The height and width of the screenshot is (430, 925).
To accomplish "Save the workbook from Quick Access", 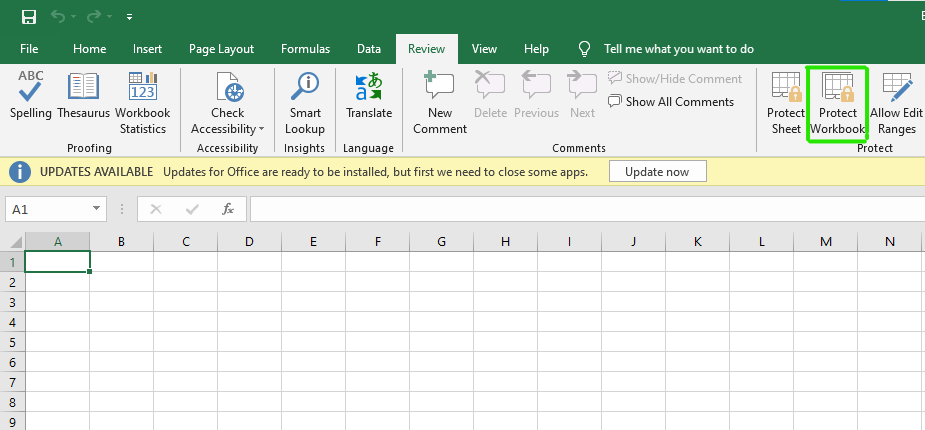I will click(x=29, y=17).
